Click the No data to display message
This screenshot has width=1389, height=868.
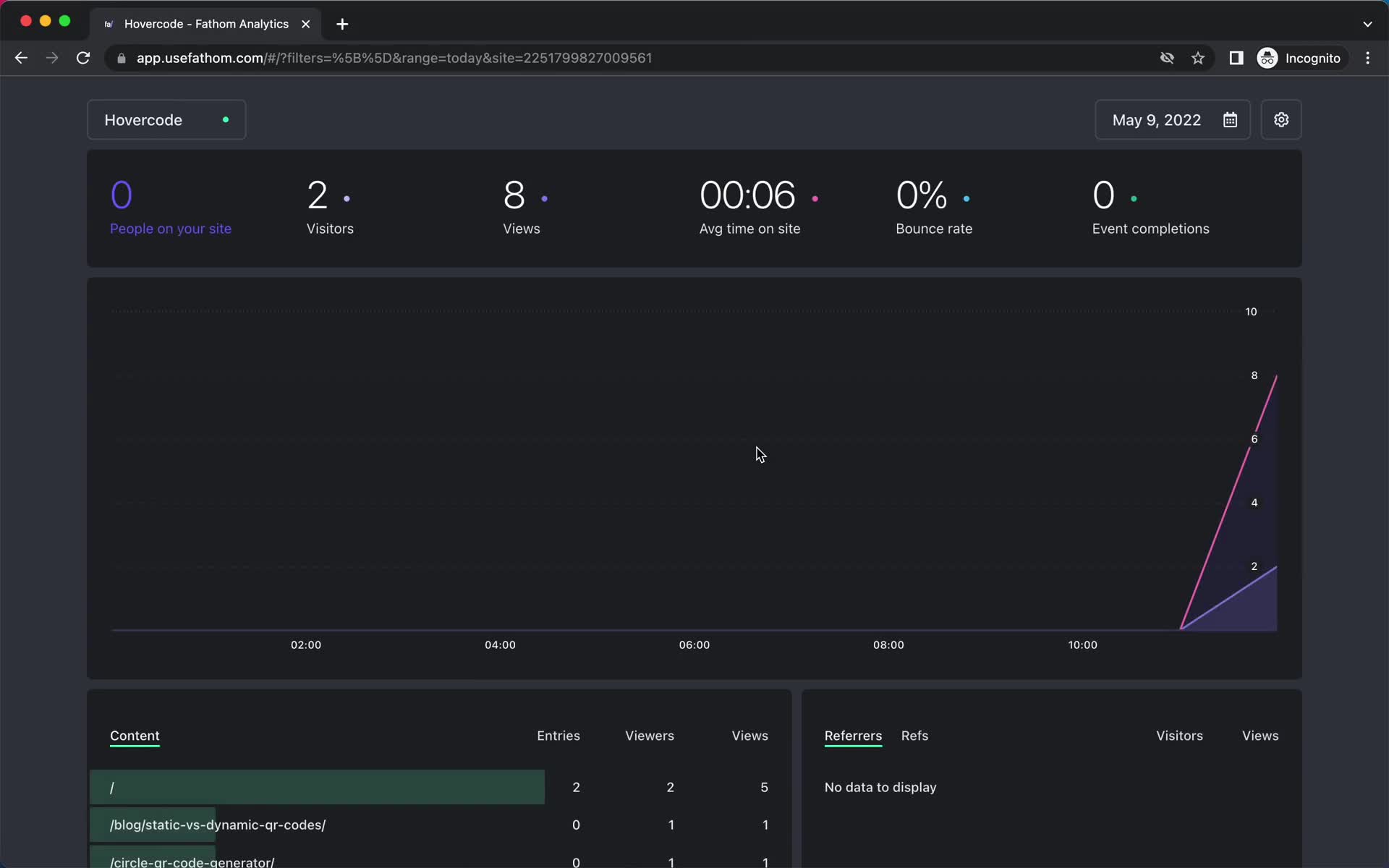pos(880,787)
